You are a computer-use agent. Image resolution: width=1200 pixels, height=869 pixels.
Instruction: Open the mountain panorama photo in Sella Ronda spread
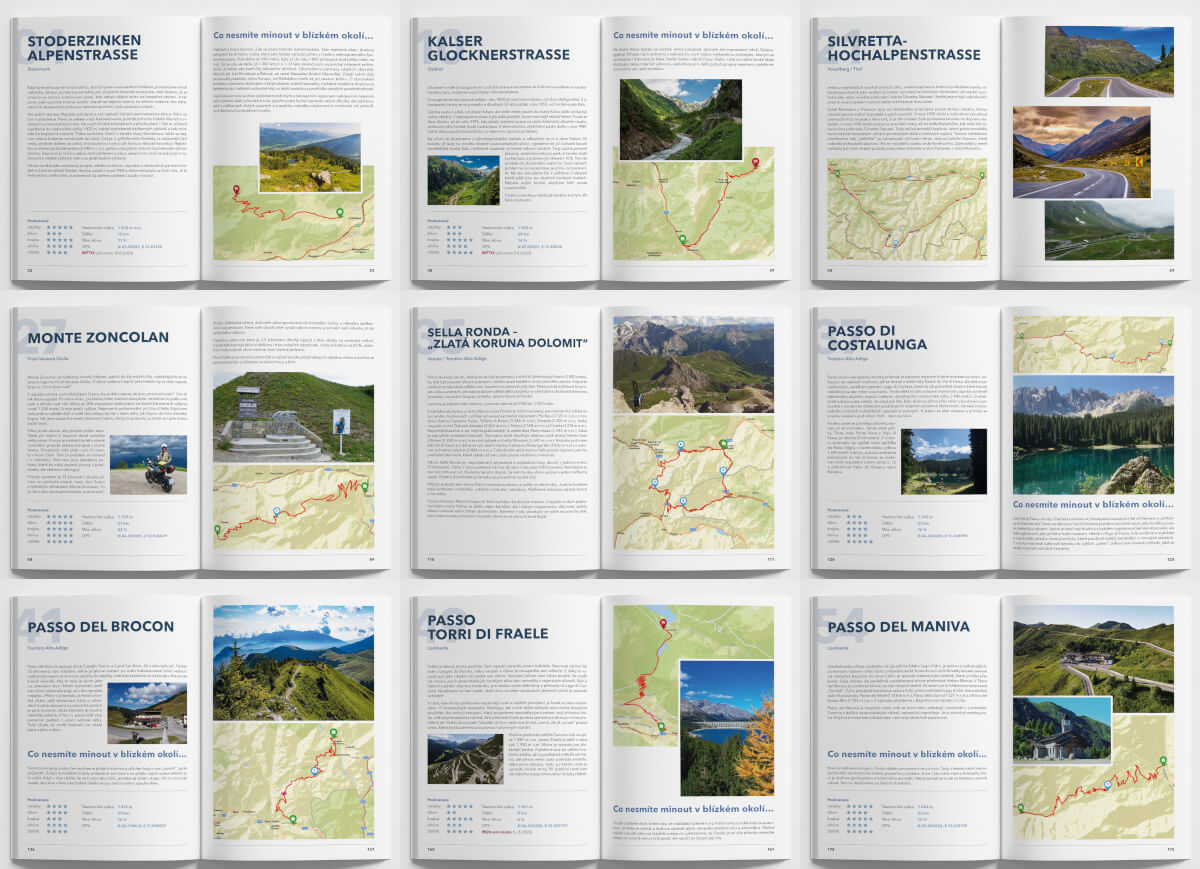[x=693, y=363]
